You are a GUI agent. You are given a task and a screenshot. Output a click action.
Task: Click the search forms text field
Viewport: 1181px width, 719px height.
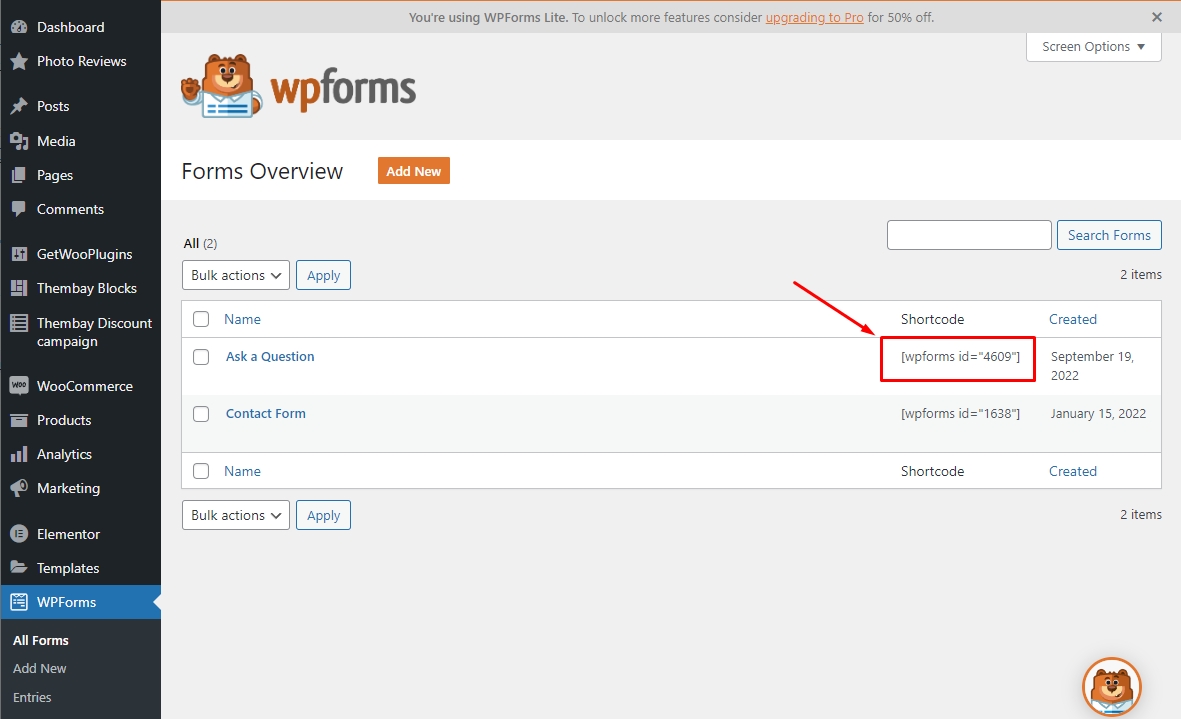969,235
